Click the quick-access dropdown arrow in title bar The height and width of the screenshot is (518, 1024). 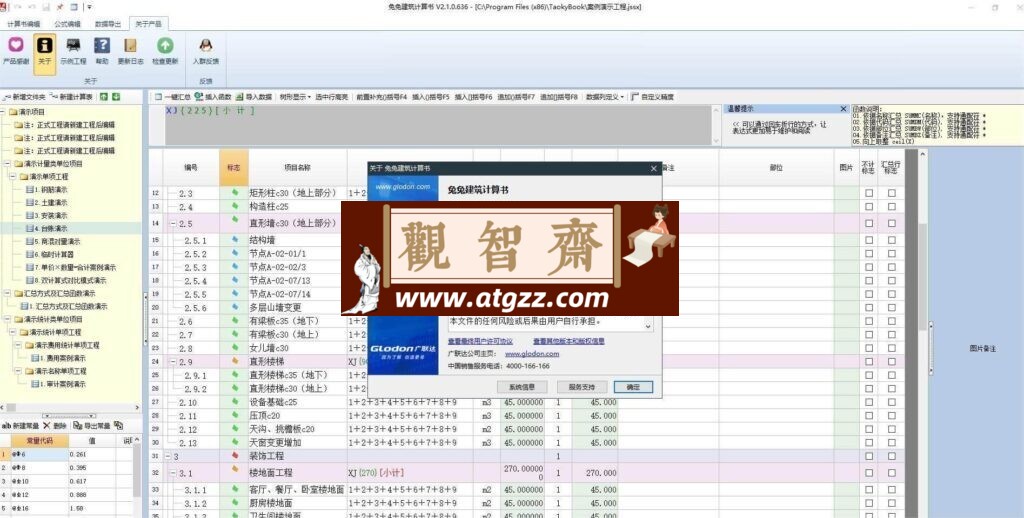(x=89, y=7)
